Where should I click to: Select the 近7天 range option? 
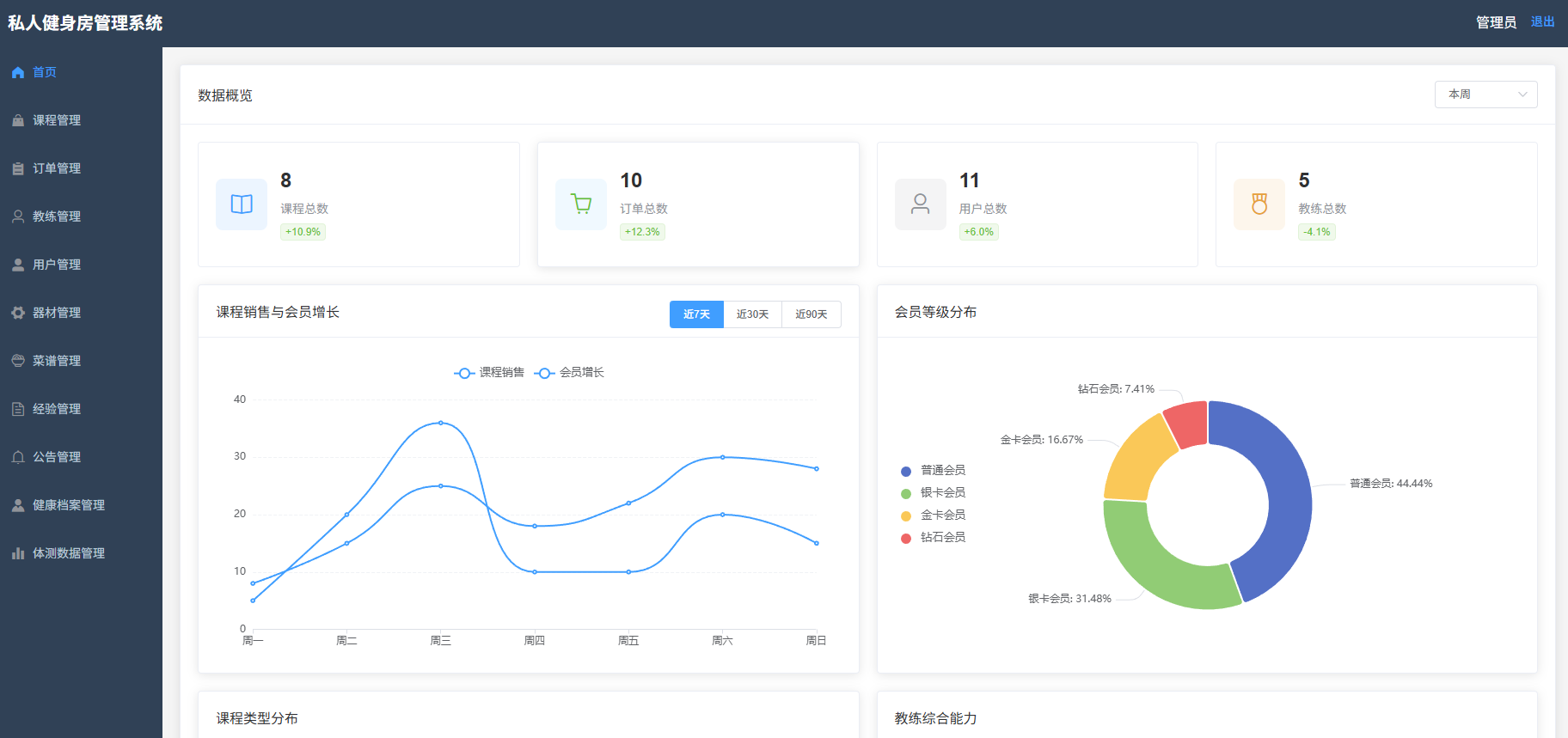pyautogui.click(x=696, y=314)
